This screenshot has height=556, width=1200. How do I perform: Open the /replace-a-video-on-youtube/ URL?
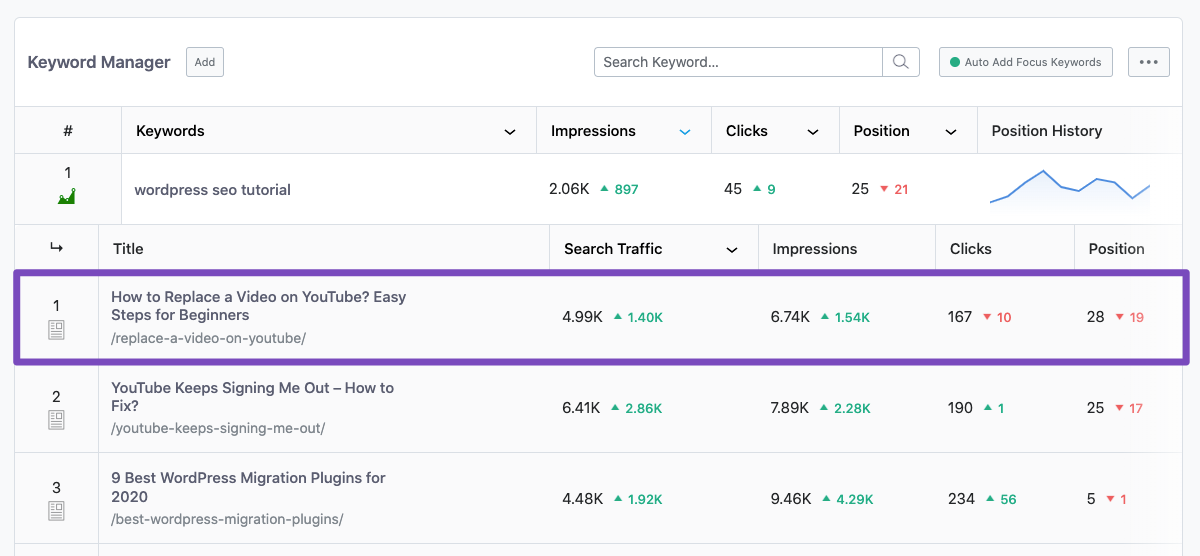pyautogui.click(x=208, y=338)
